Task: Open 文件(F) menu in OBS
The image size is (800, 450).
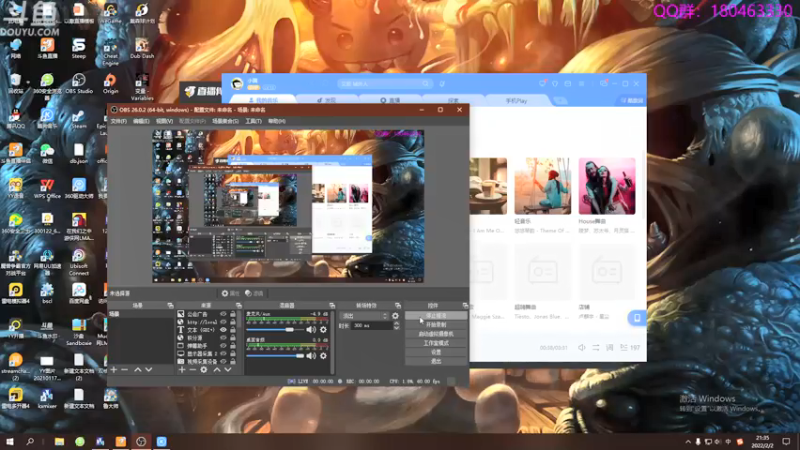Action: [118, 121]
